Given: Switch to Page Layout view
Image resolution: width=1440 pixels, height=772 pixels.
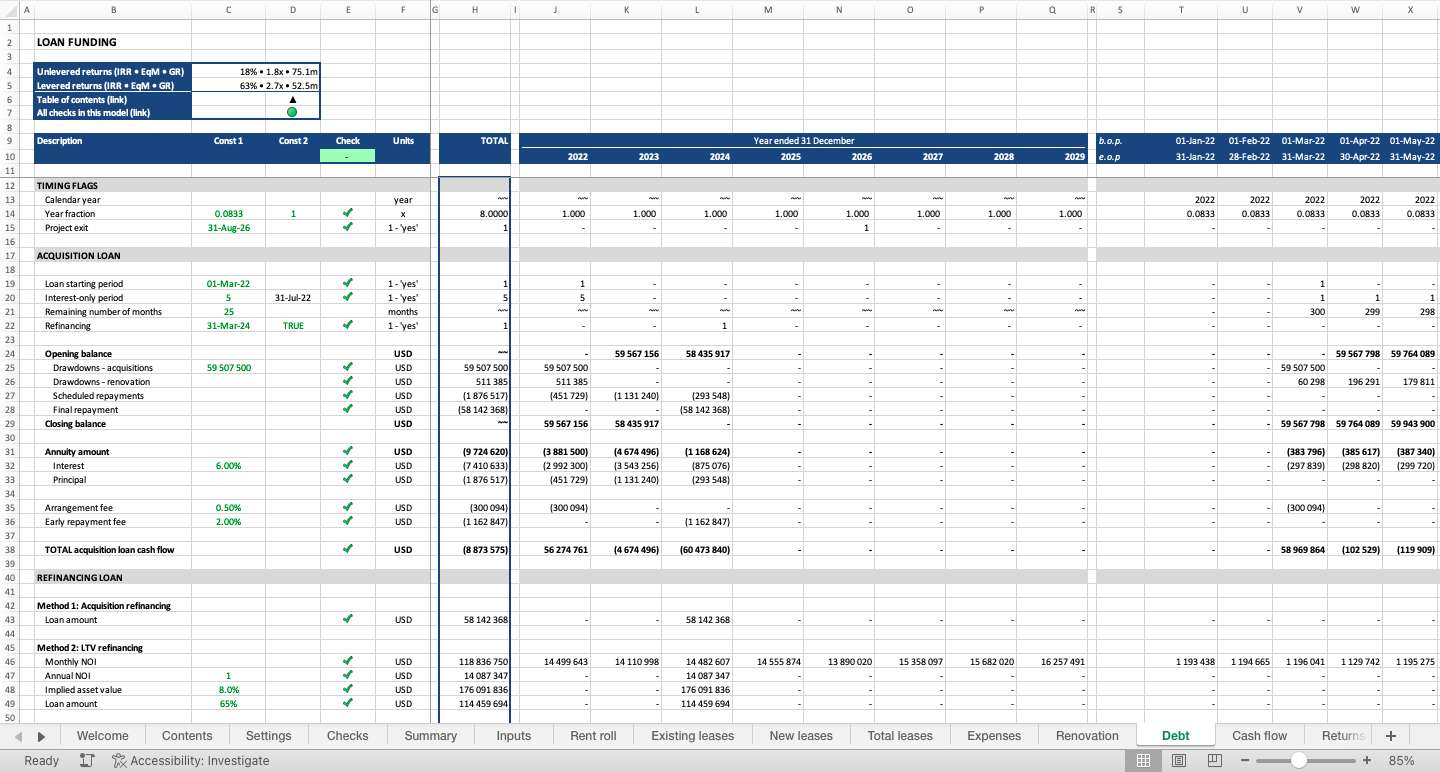Looking at the screenshot, I should click(1179, 761).
